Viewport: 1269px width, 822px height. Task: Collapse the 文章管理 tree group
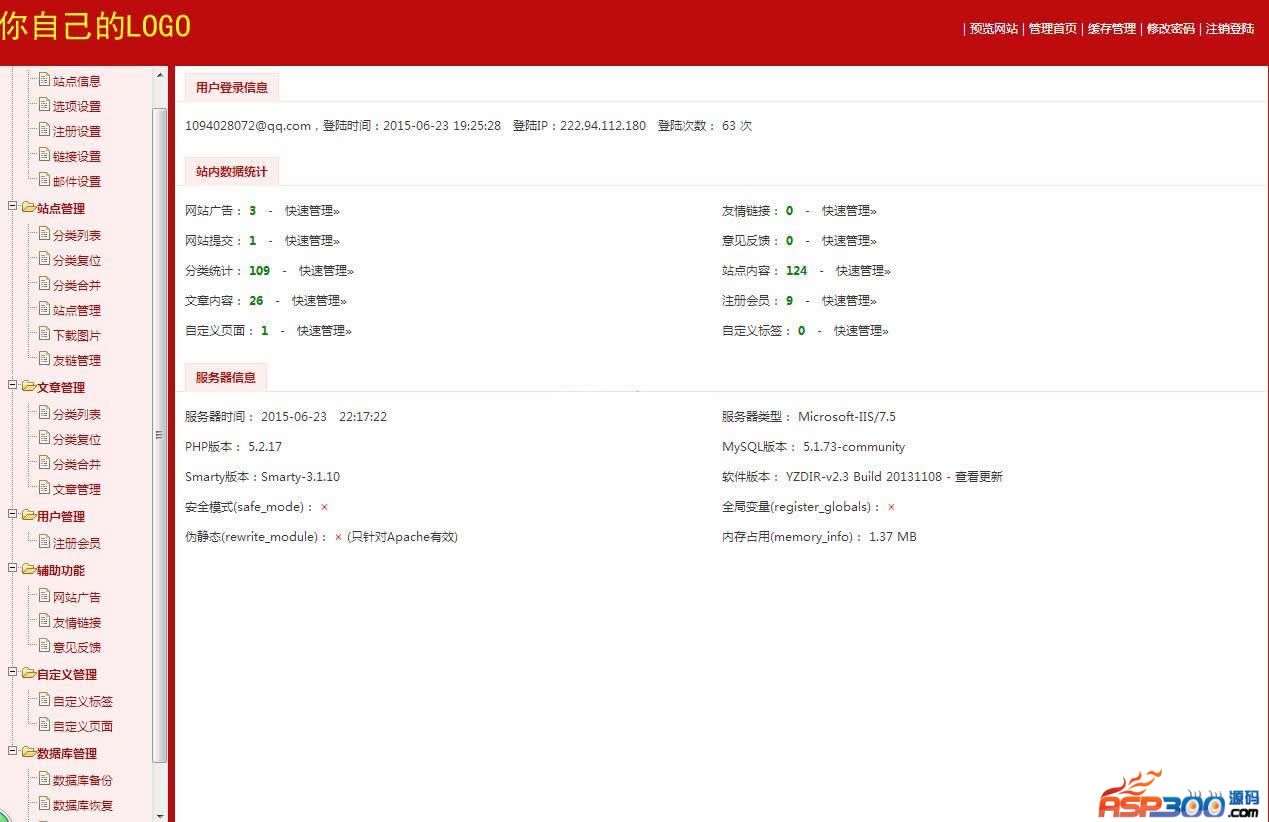[x=13, y=386]
